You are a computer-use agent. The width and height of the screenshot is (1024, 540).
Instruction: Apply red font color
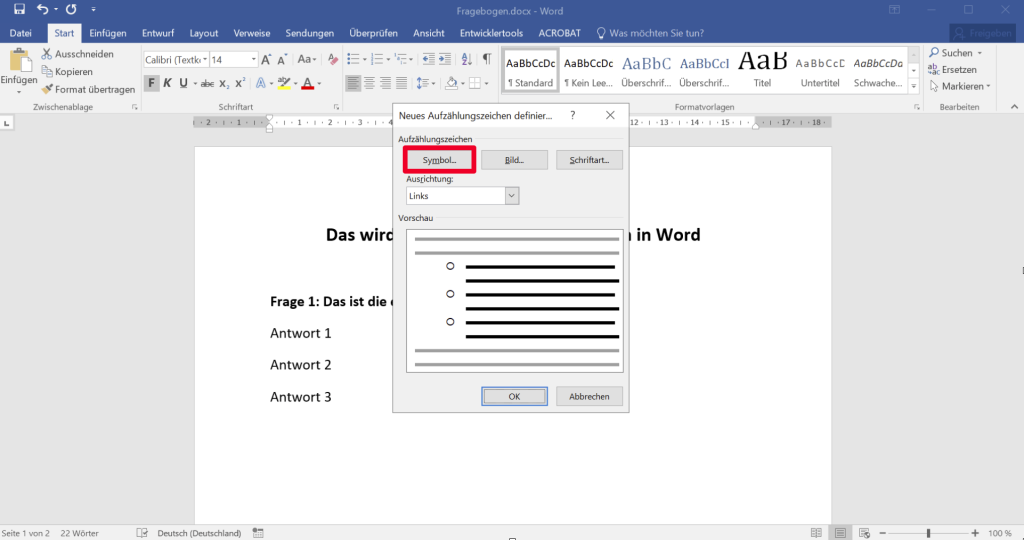[x=308, y=83]
